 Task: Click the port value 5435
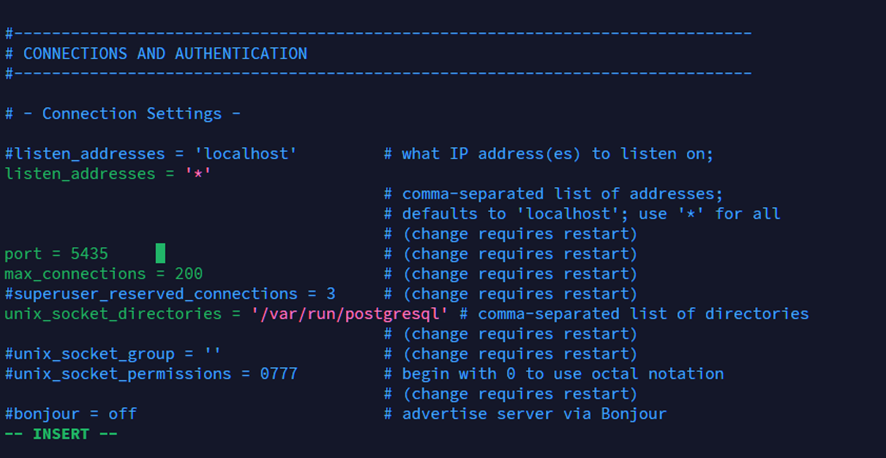(89, 254)
